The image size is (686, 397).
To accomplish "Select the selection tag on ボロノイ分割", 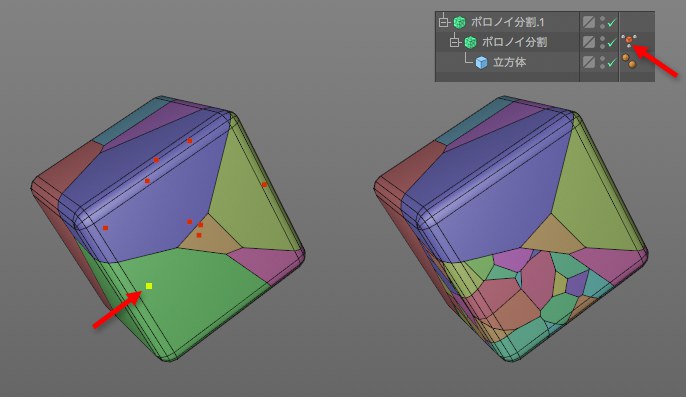I will point(629,41).
